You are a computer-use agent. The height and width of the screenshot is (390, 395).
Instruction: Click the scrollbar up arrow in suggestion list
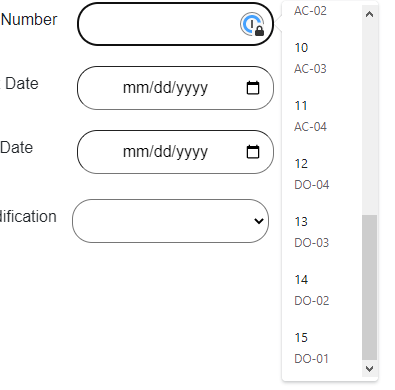[369, 14]
